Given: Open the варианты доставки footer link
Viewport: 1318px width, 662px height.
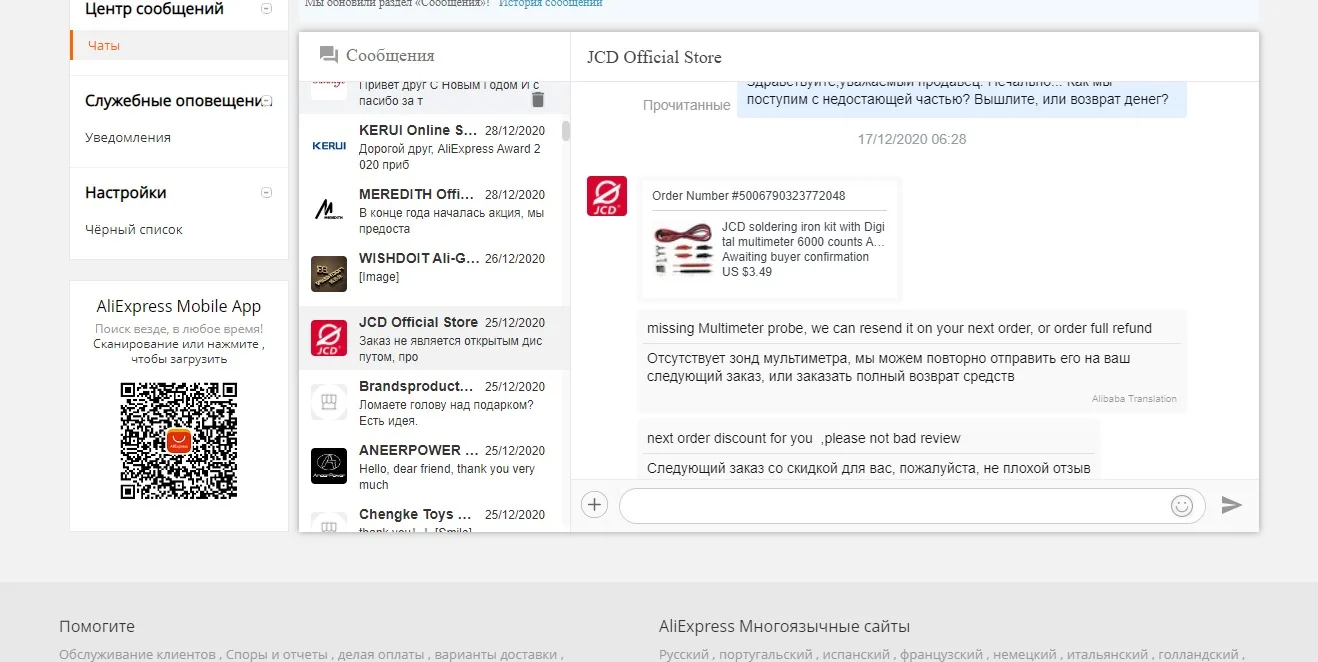Looking at the screenshot, I should (x=498, y=654).
